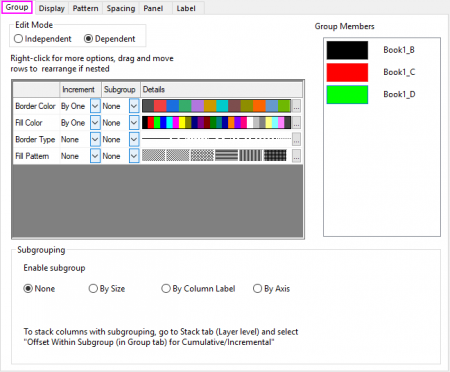Screen dimensions: 450x372
Task: Click the Book1_C member label
Action: click(399, 72)
